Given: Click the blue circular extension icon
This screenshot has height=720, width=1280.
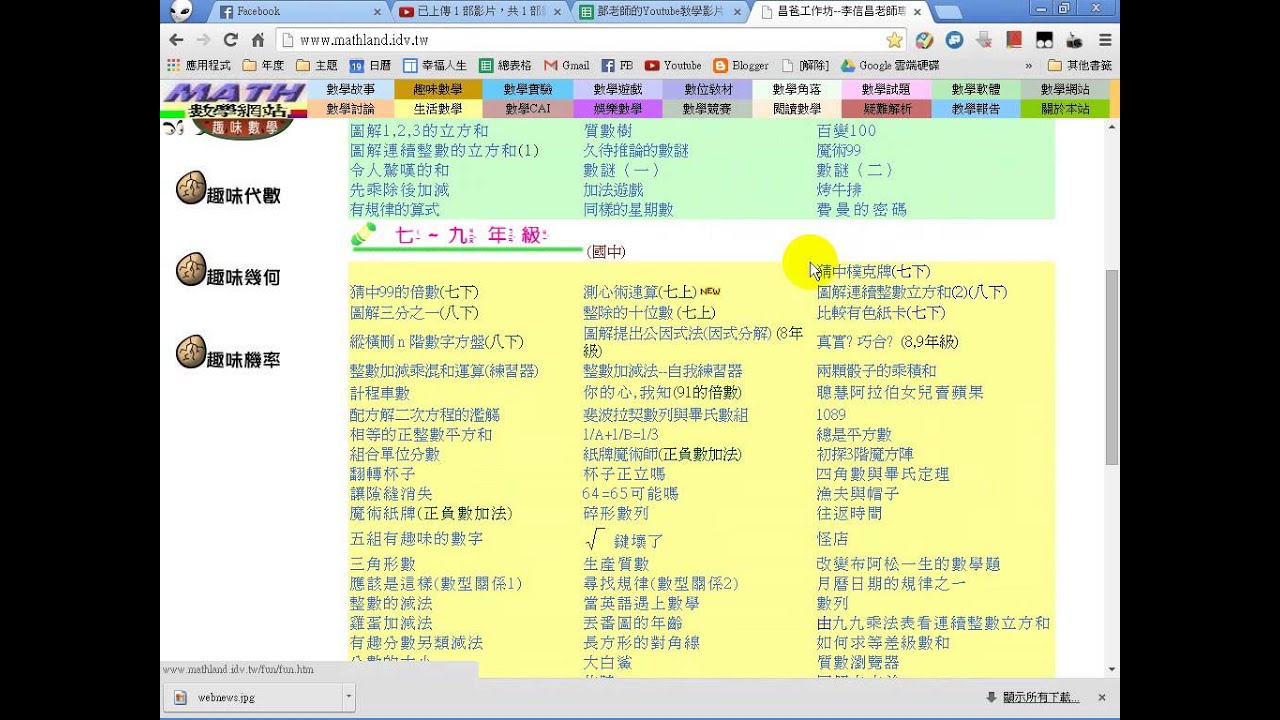Looking at the screenshot, I should (954, 40).
